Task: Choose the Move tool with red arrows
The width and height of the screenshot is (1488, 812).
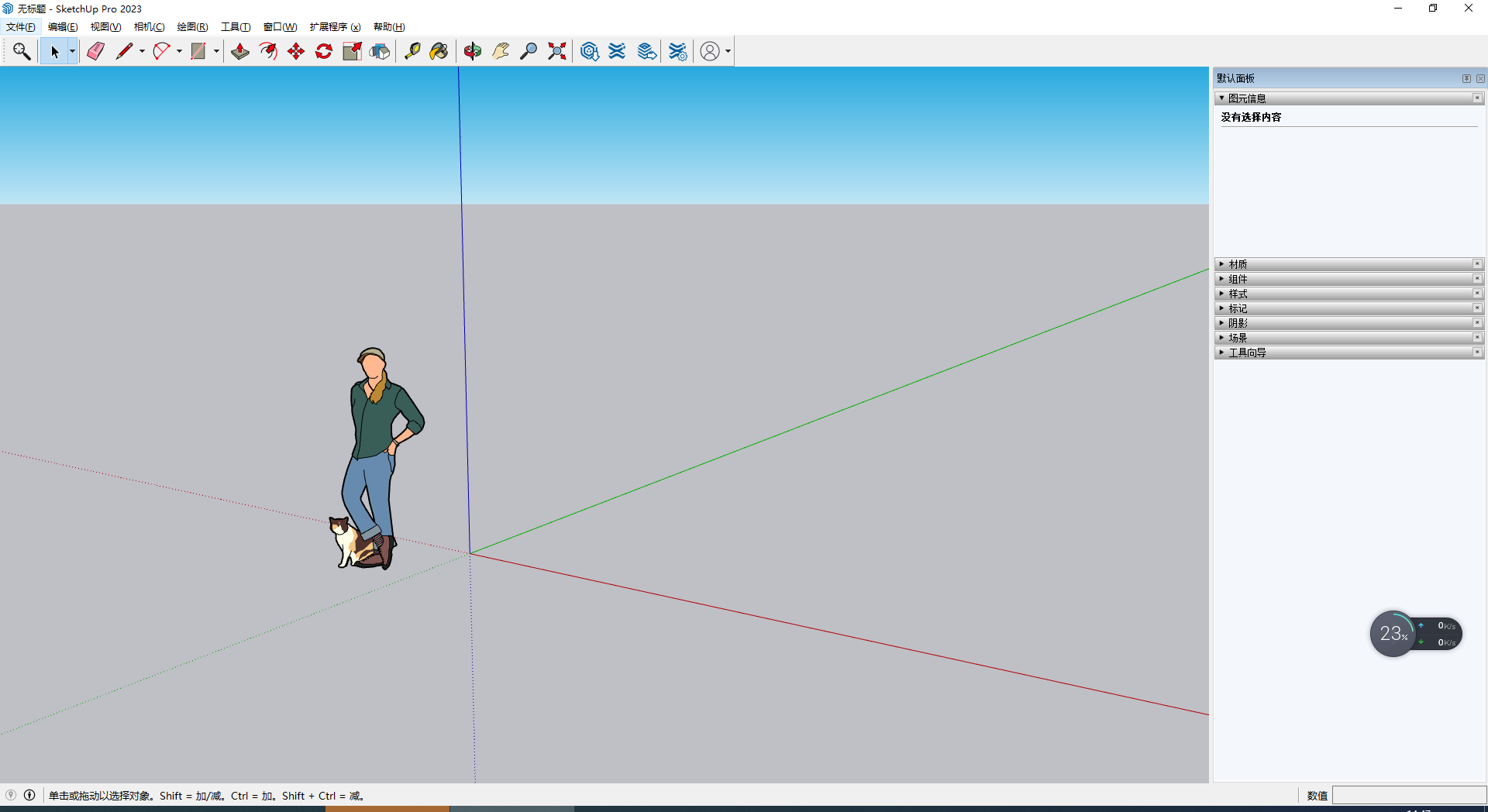Action: point(296,51)
